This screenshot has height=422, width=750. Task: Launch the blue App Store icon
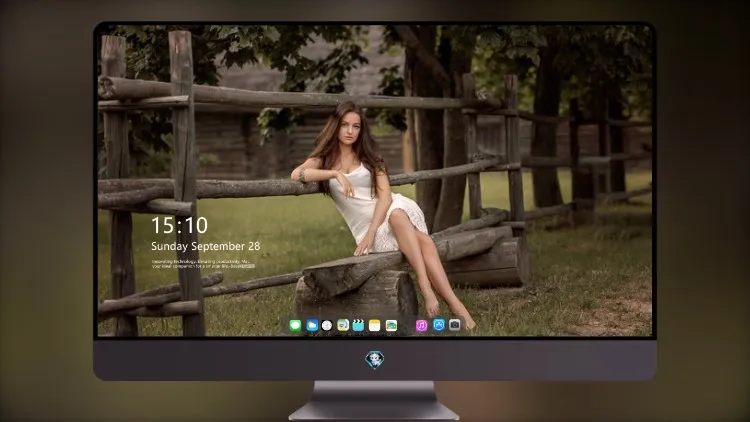pyautogui.click(x=439, y=325)
